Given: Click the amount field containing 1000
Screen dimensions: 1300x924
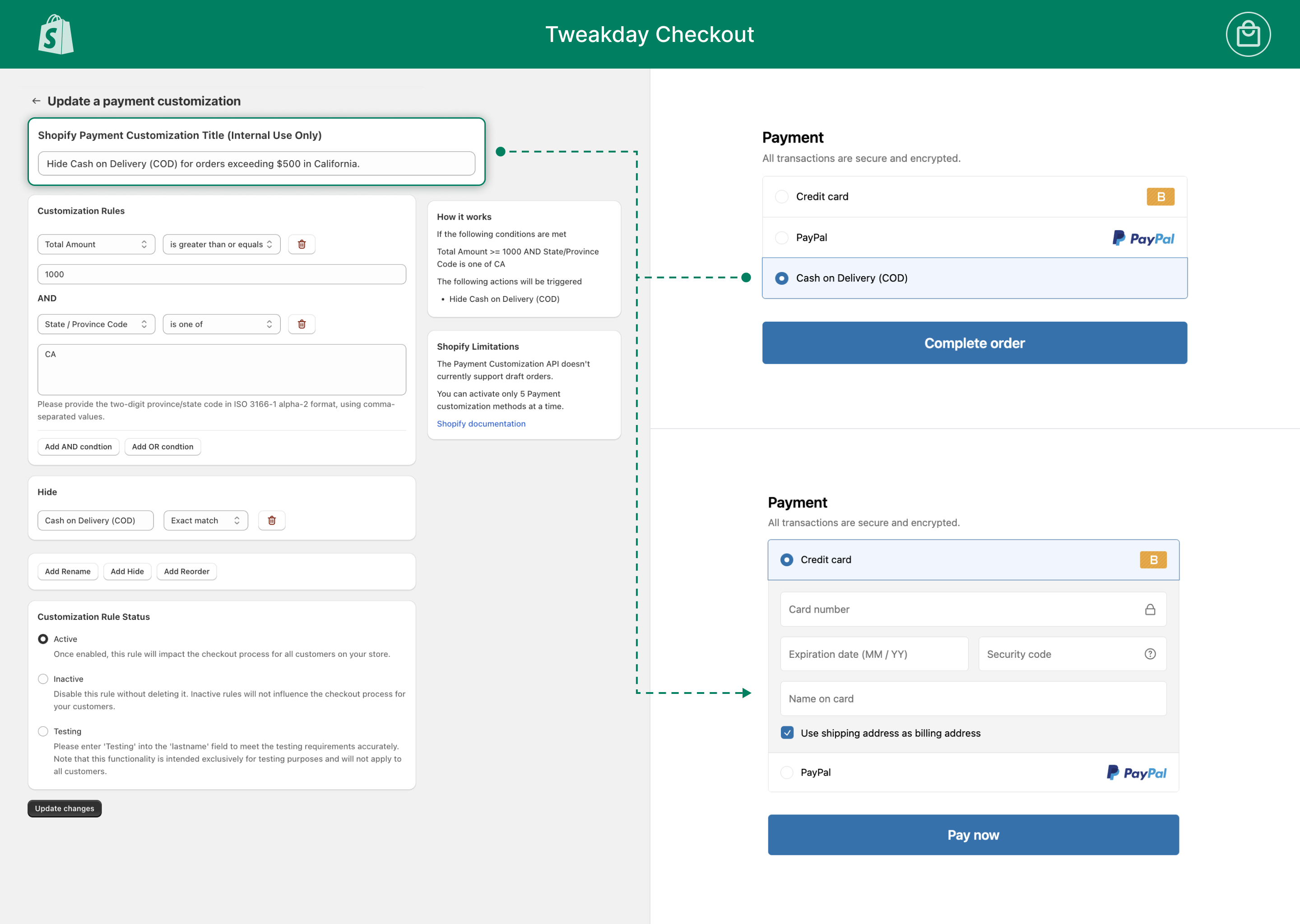Looking at the screenshot, I should coord(222,274).
